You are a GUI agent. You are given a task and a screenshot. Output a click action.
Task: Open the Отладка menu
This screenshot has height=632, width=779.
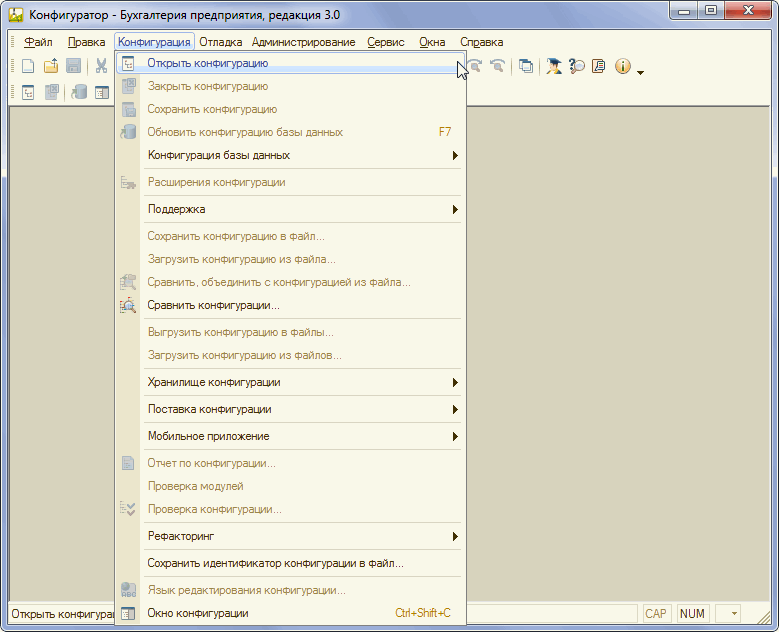click(x=221, y=42)
